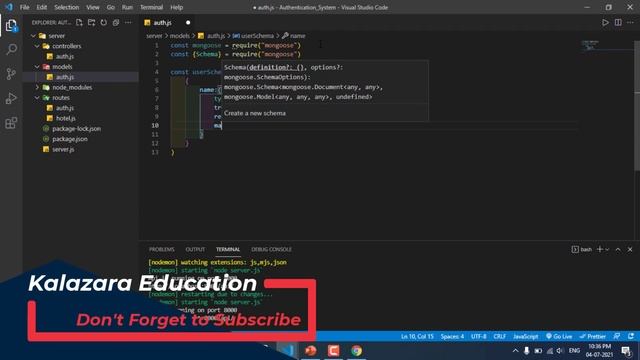Open server.js file
The height and width of the screenshot is (360, 640).
click(x=63, y=149)
